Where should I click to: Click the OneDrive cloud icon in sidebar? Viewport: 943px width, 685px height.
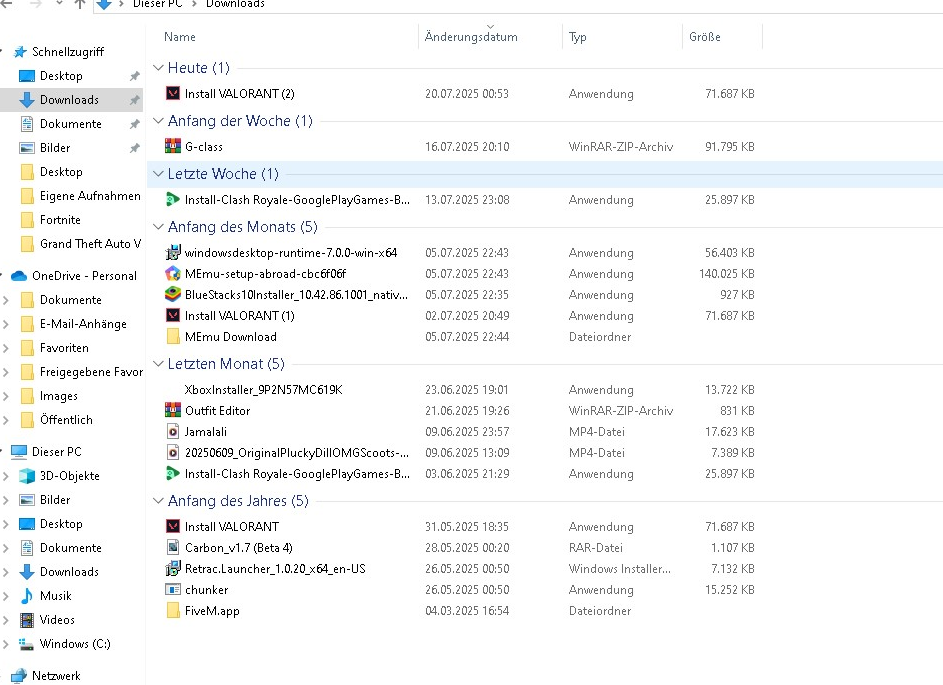[x=19, y=275]
